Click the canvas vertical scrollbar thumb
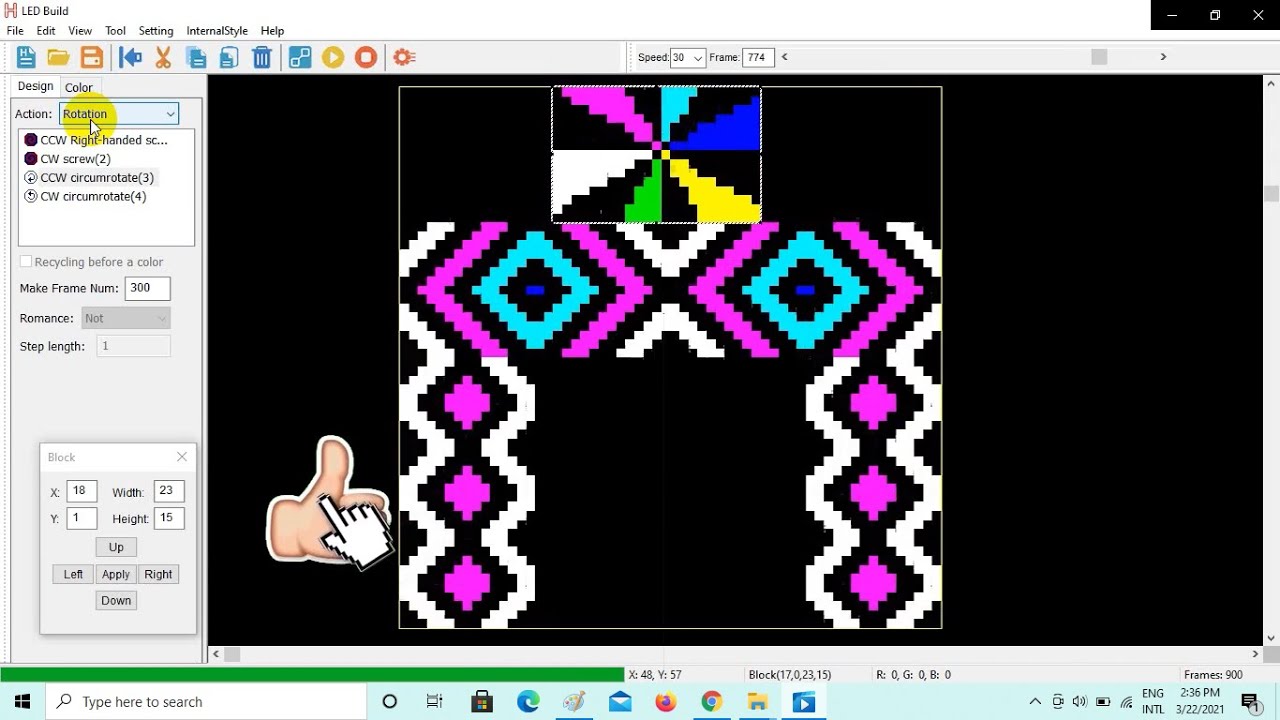Image resolution: width=1280 pixels, height=720 pixels. (x=1271, y=193)
